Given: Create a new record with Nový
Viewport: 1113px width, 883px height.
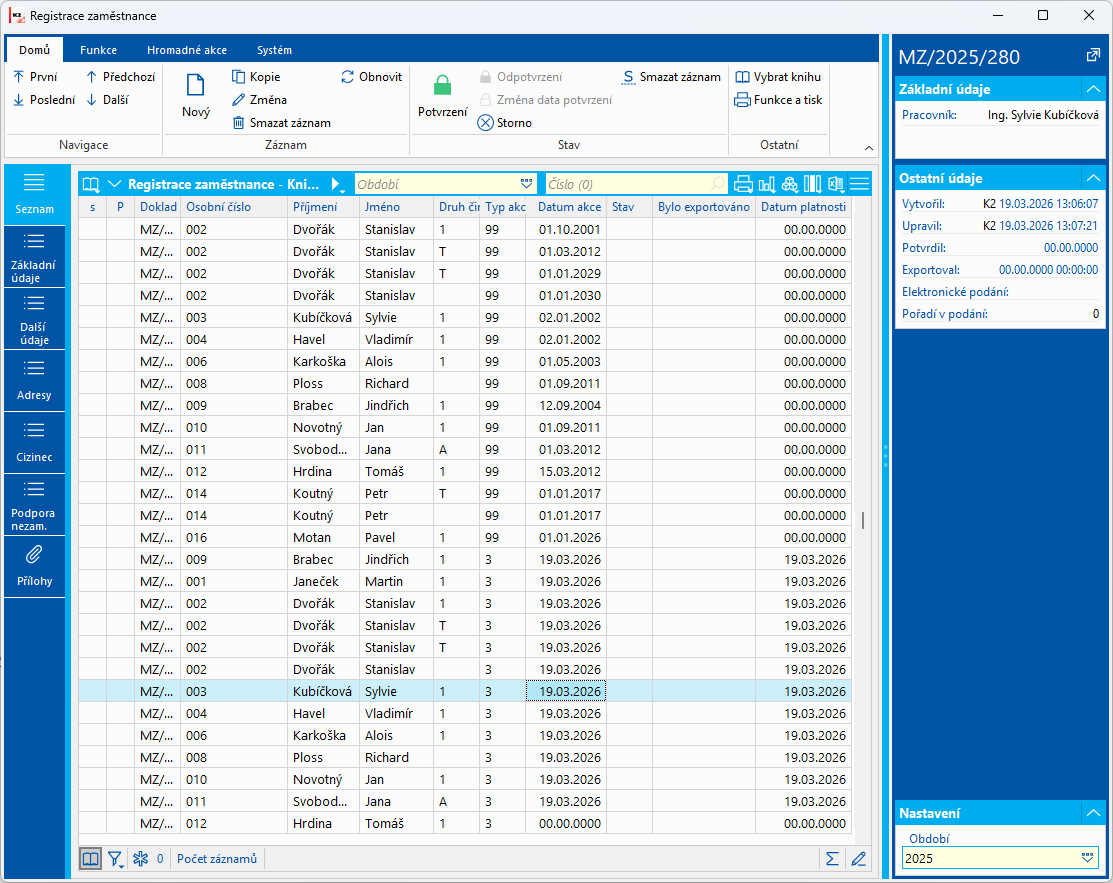Looking at the screenshot, I should click(x=196, y=96).
